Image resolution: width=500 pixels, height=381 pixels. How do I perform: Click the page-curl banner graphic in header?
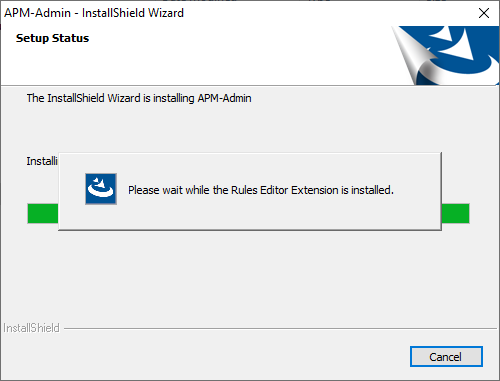pyautogui.click(x=445, y=55)
